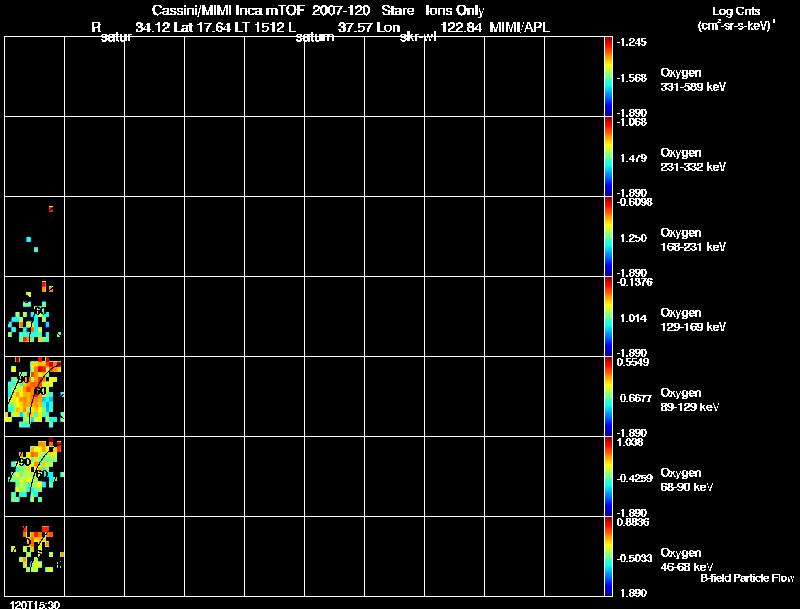Click the B-field Particle Flow label

[747, 578]
